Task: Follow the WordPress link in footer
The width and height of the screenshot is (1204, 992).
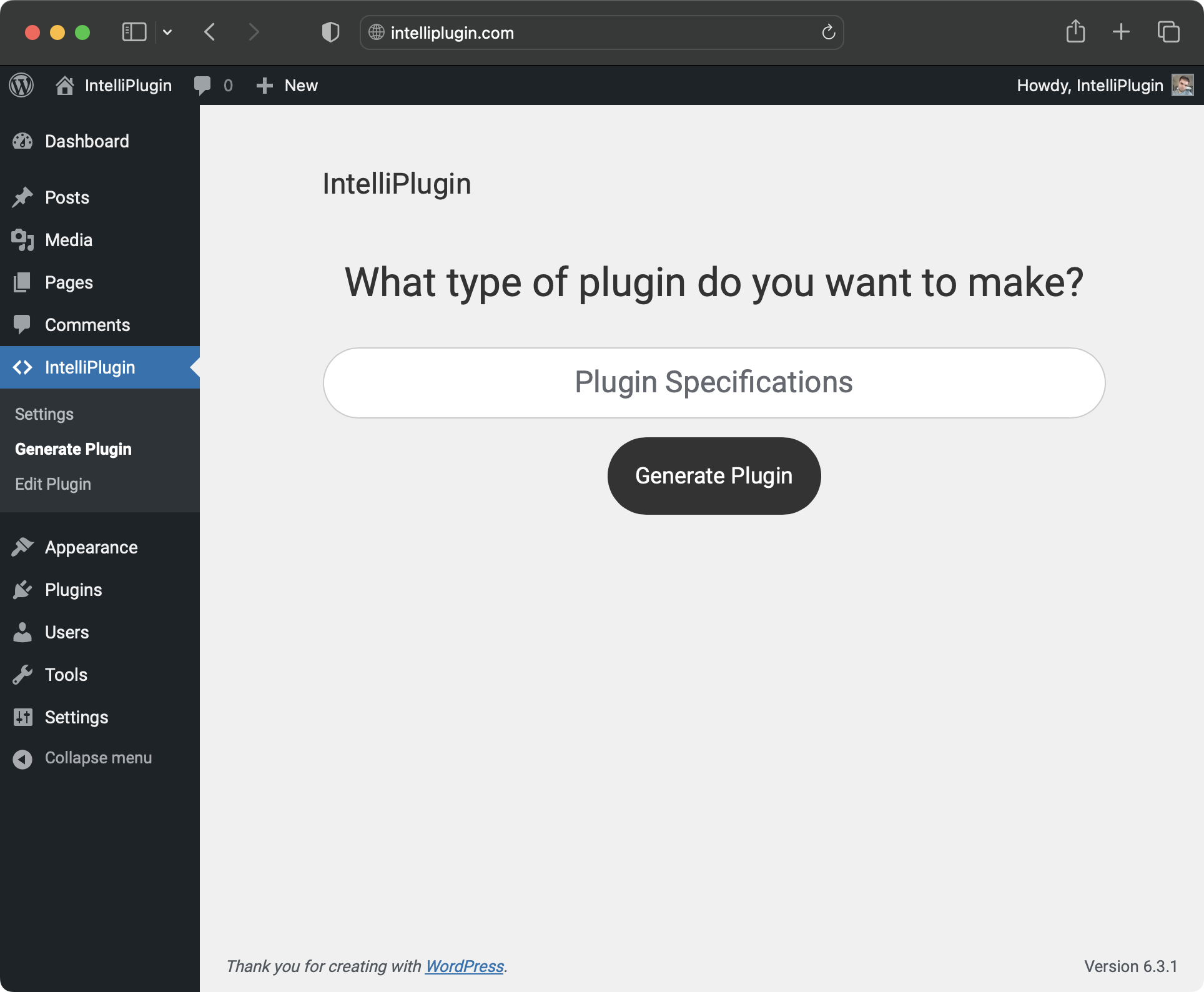Action: click(465, 966)
